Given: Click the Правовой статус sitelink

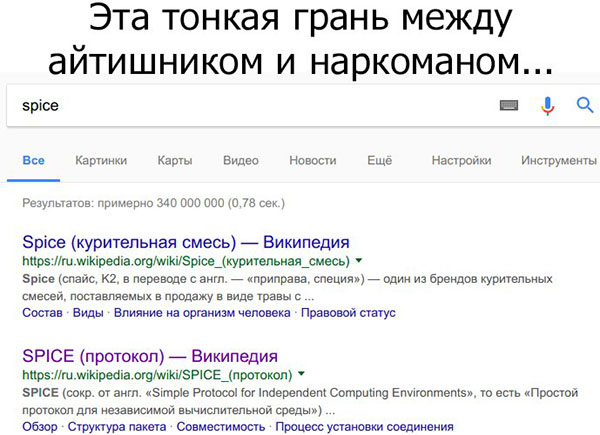Looking at the screenshot, I should [x=348, y=313].
